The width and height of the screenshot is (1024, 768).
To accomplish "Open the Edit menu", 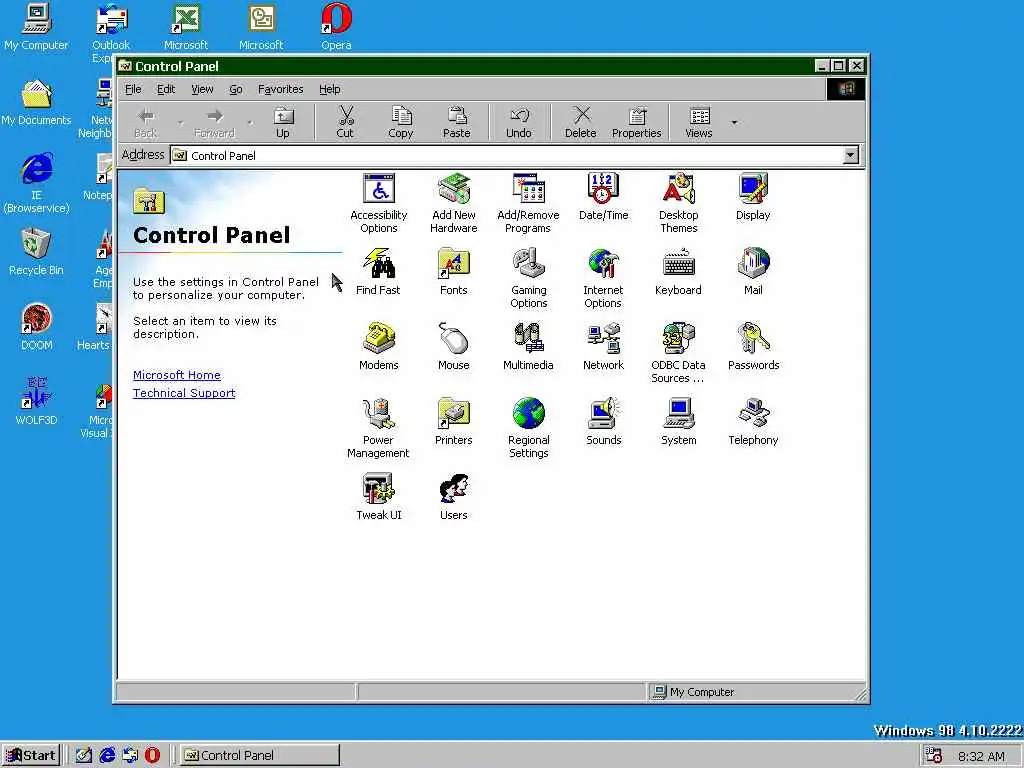I will pyautogui.click(x=166, y=89).
